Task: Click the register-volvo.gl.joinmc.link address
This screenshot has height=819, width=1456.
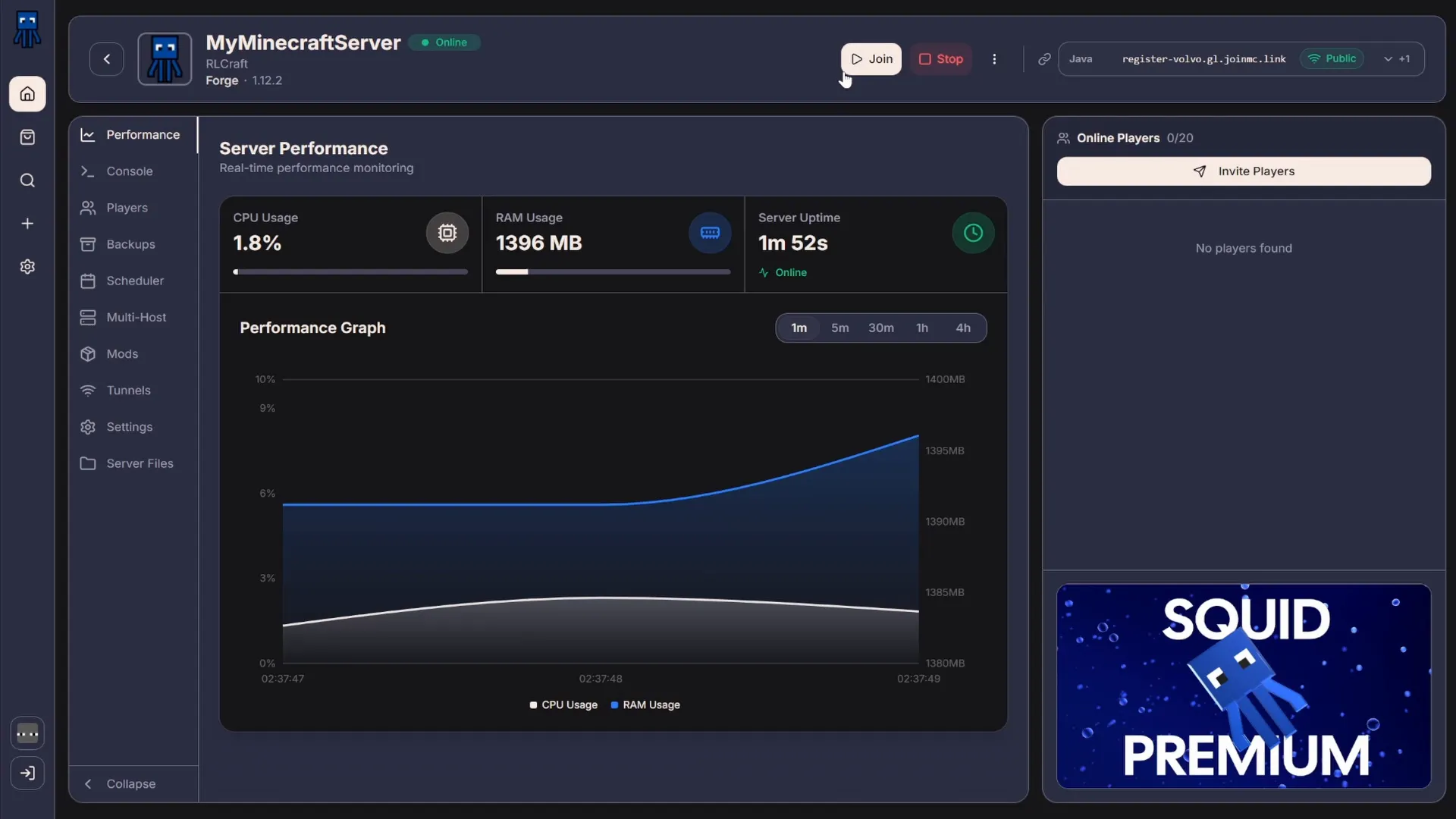Action: [x=1203, y=59]
